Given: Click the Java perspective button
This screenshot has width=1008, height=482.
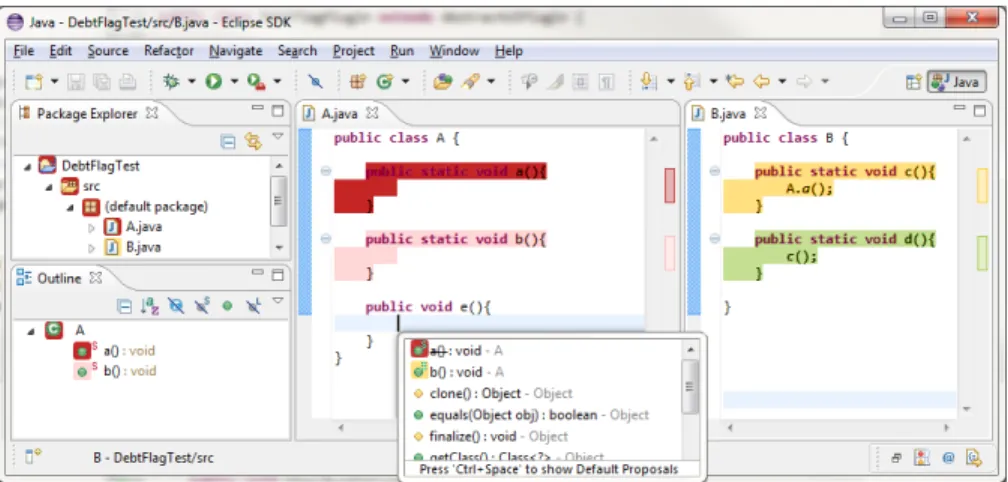Looking at the screenshot, I should click(957, 82).
